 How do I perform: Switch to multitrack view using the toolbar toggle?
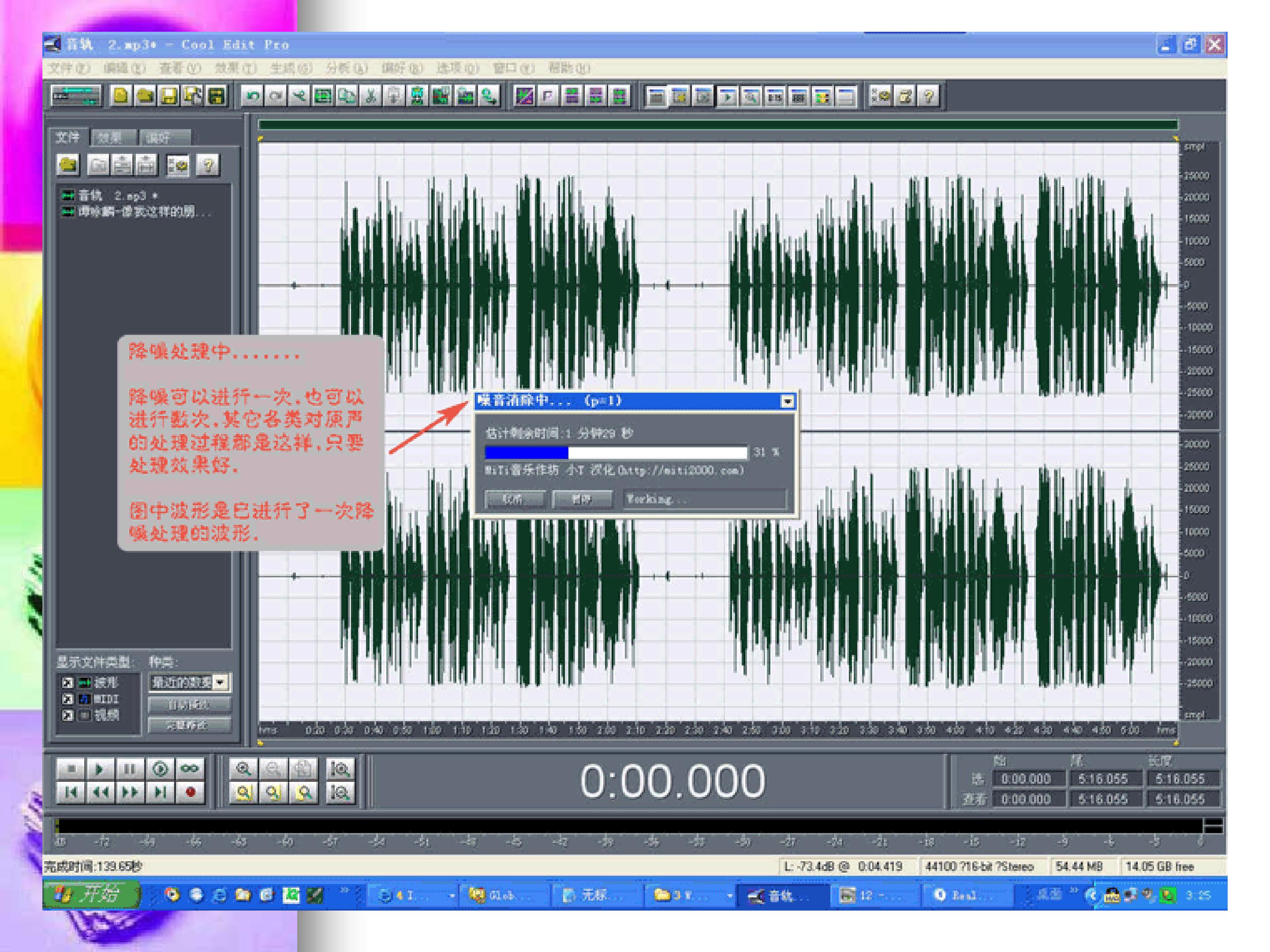[75, 96]
